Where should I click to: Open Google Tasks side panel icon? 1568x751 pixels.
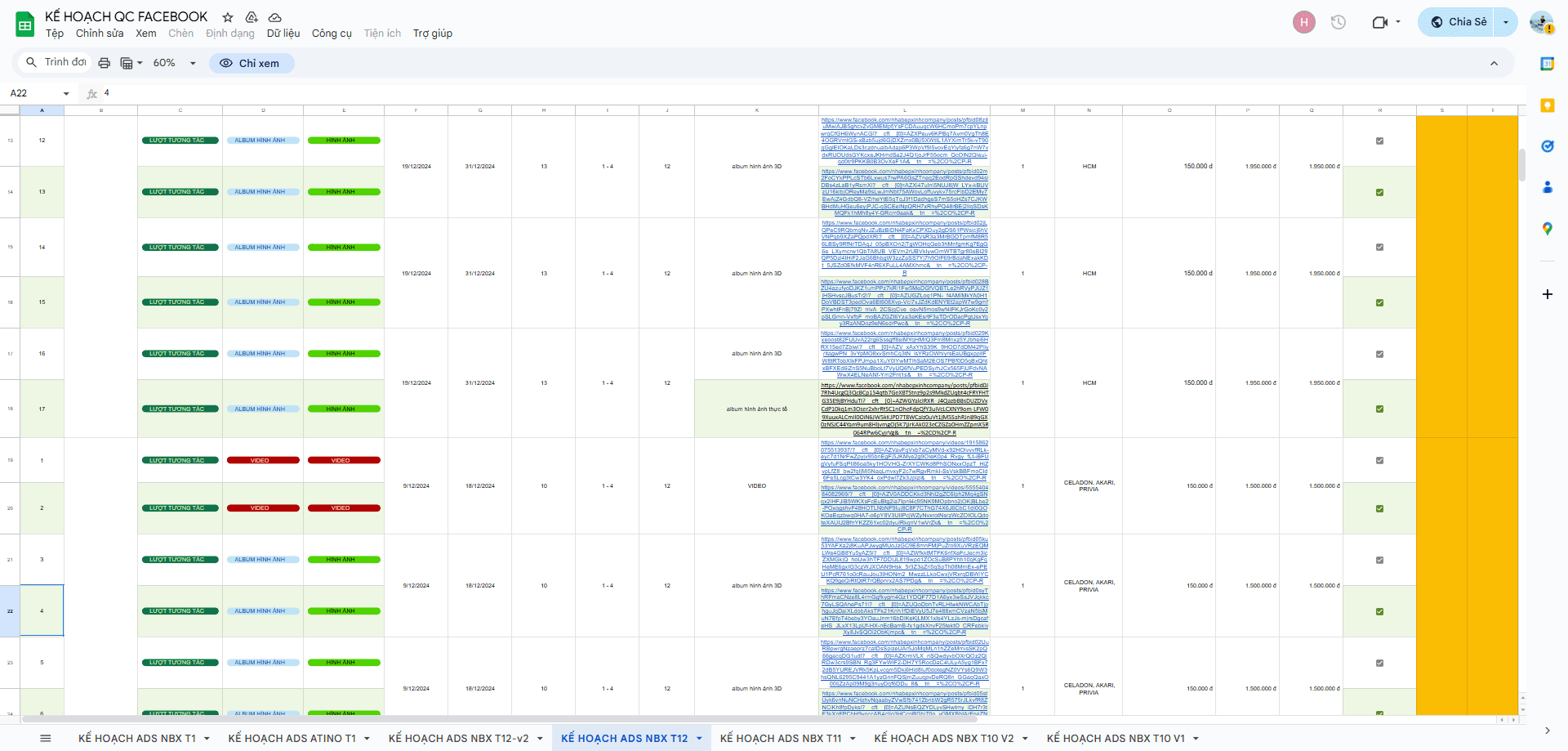[x=1547, y=146]
